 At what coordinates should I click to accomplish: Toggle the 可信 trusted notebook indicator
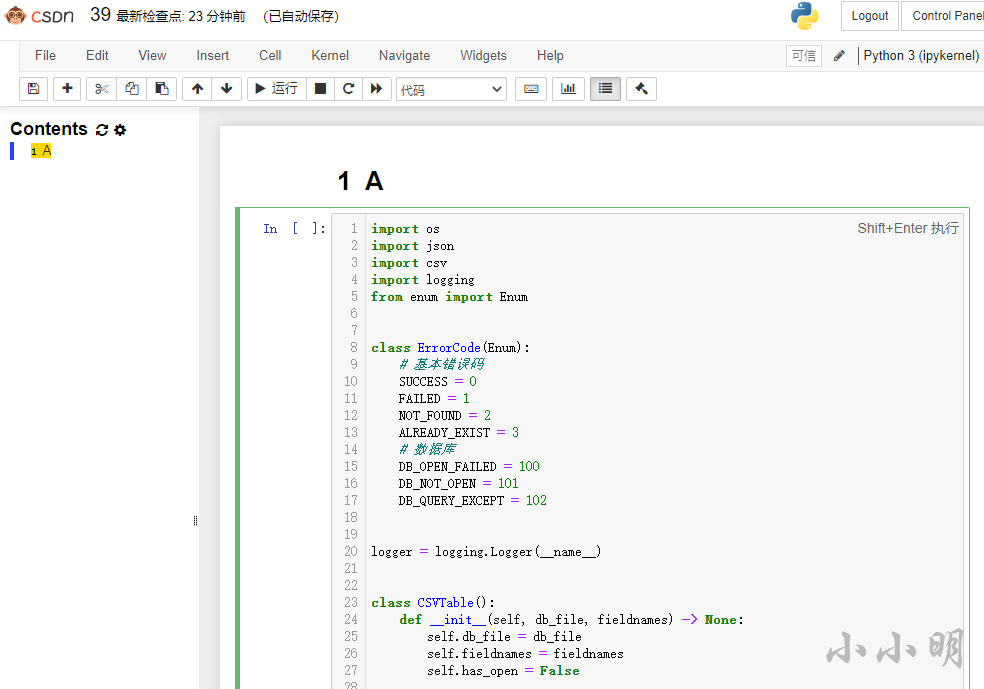pos(804,56)
